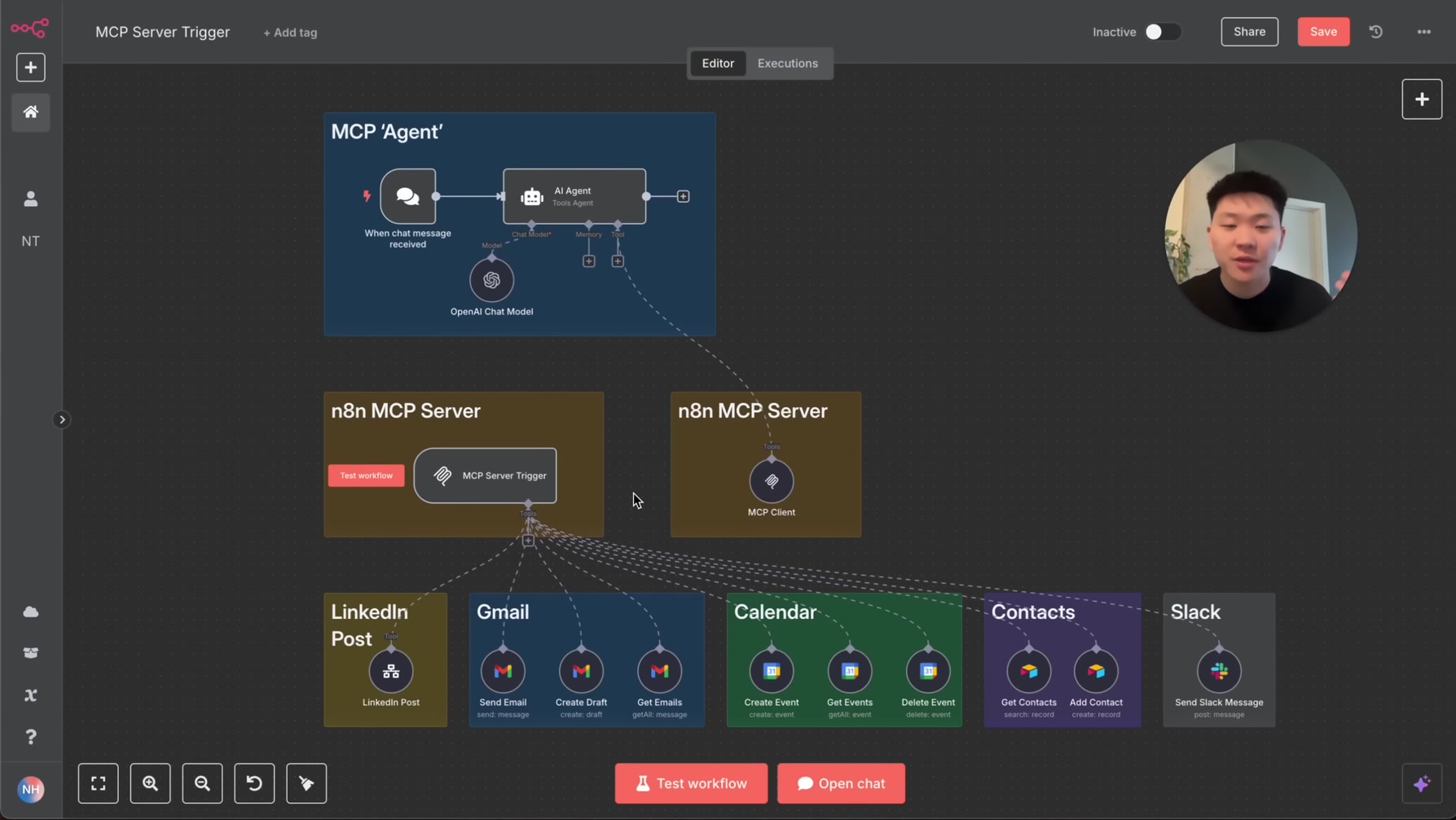Screen dimensions: 1456x820
Task: Add node after AI Agent output
Action: click(684, 196)
